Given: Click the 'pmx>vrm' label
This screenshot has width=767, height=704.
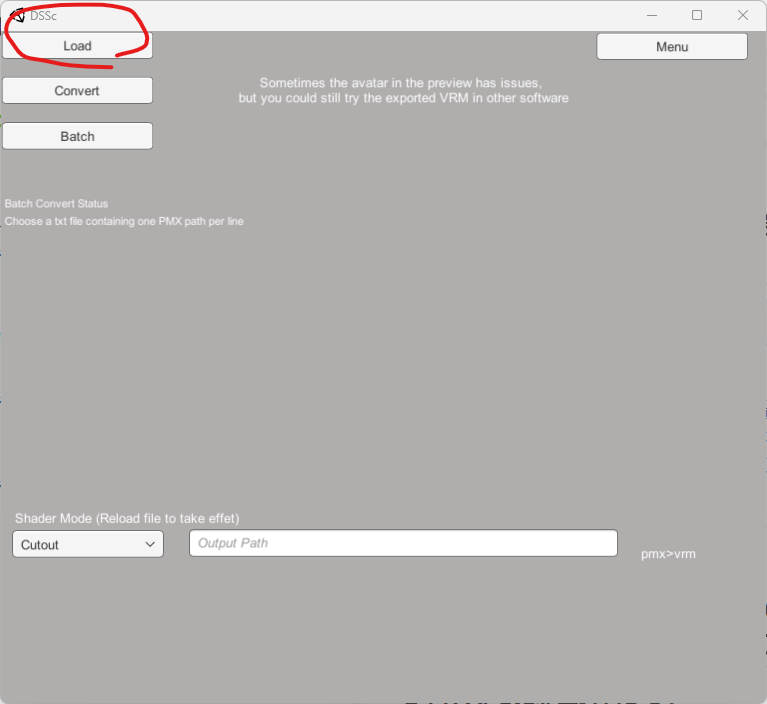Looking at the screenshot, I should (668, 554).
